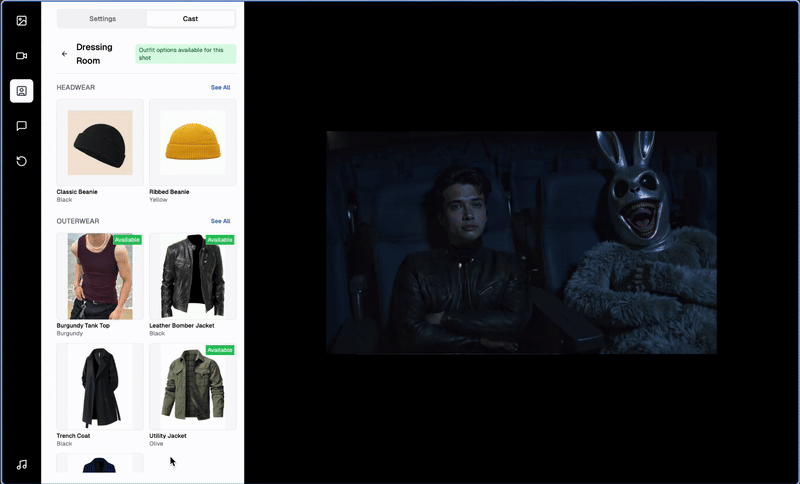Click the "Outfit options available for this shot" notice
The image size is (800, 484).
(186, 54)
